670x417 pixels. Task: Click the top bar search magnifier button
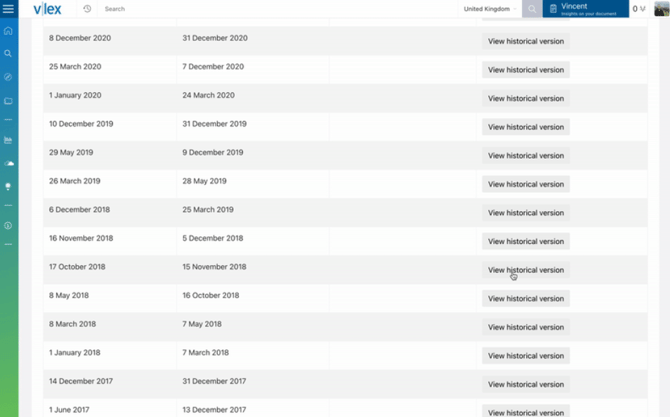(x=532, y=9)
